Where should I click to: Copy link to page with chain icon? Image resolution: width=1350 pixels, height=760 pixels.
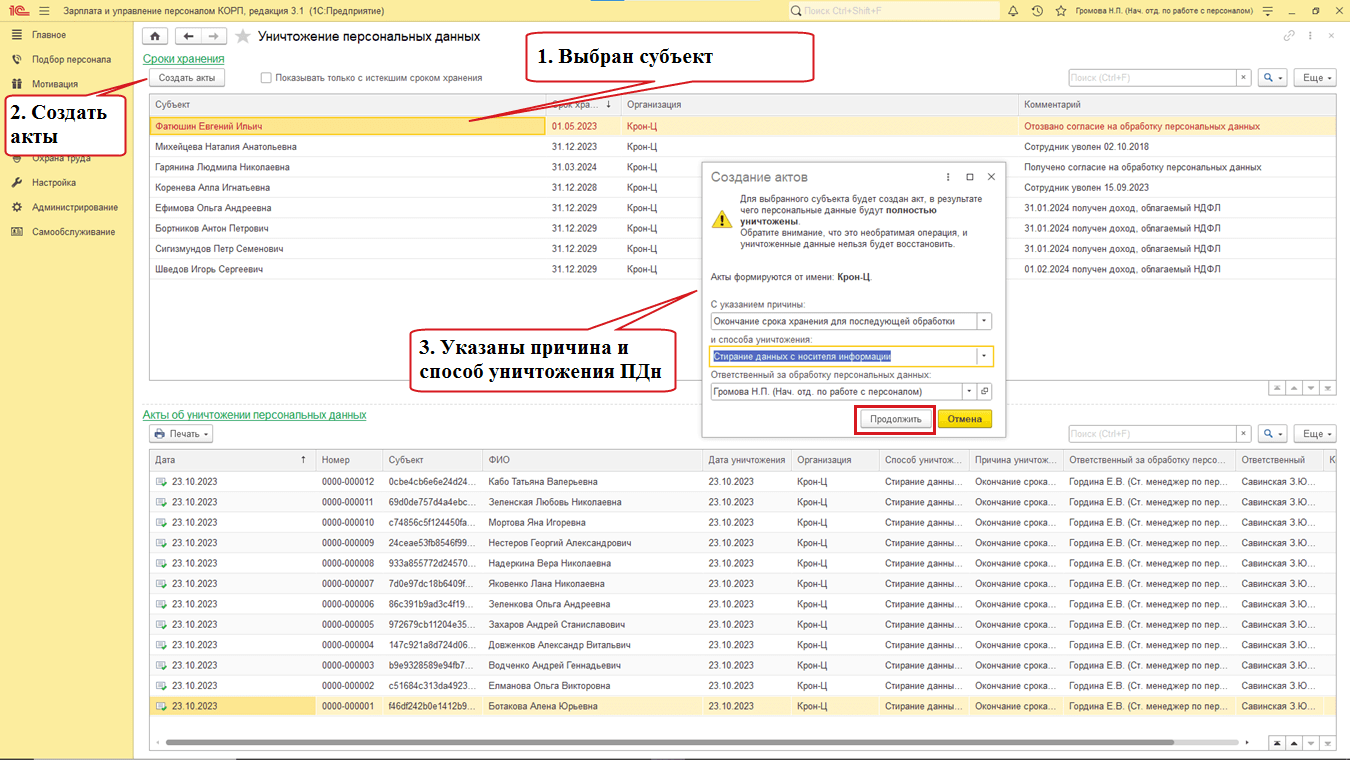coord(1289,36)
